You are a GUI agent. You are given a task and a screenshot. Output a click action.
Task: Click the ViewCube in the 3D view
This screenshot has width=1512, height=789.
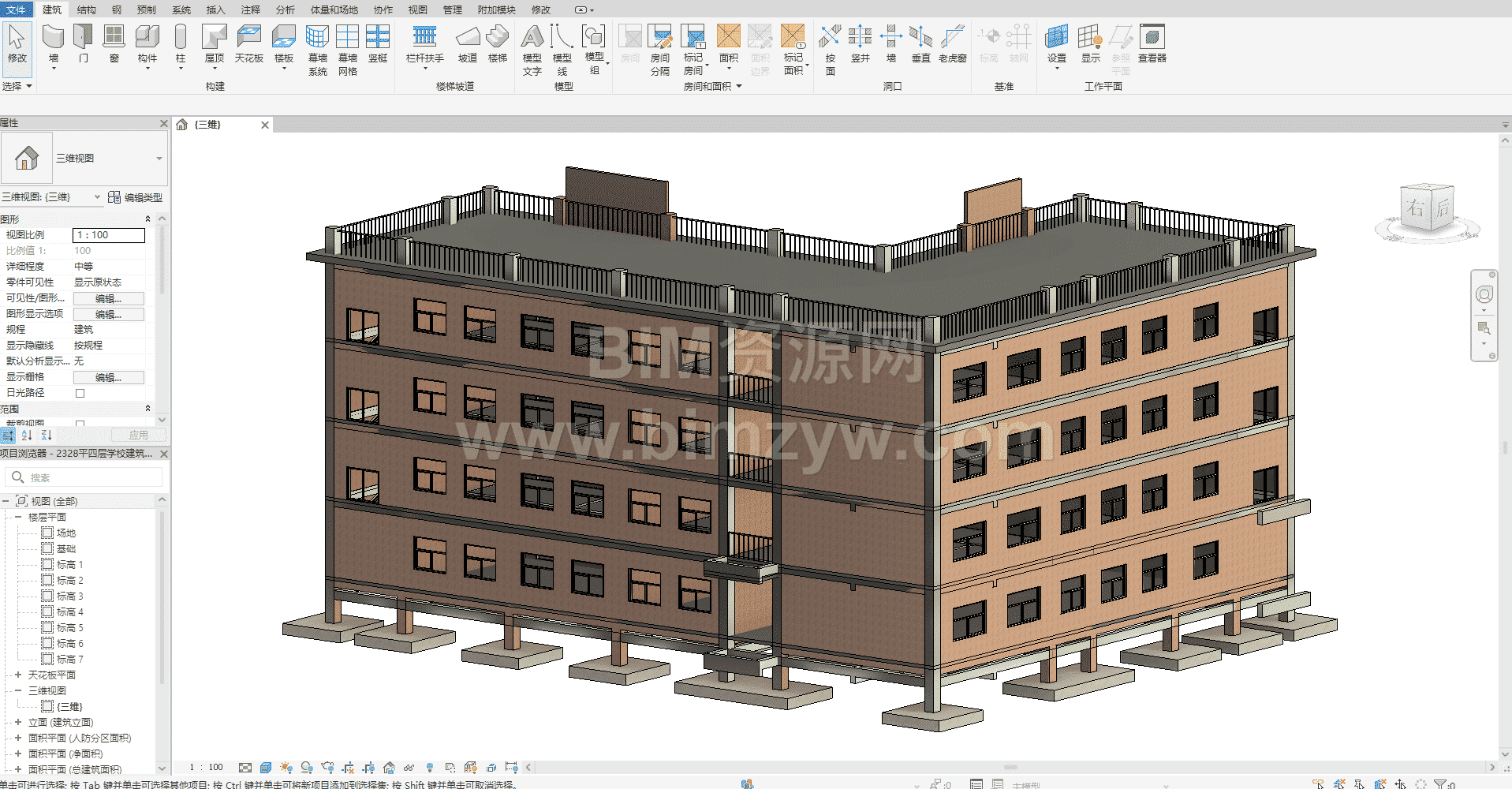click(x=1428, y=209)
